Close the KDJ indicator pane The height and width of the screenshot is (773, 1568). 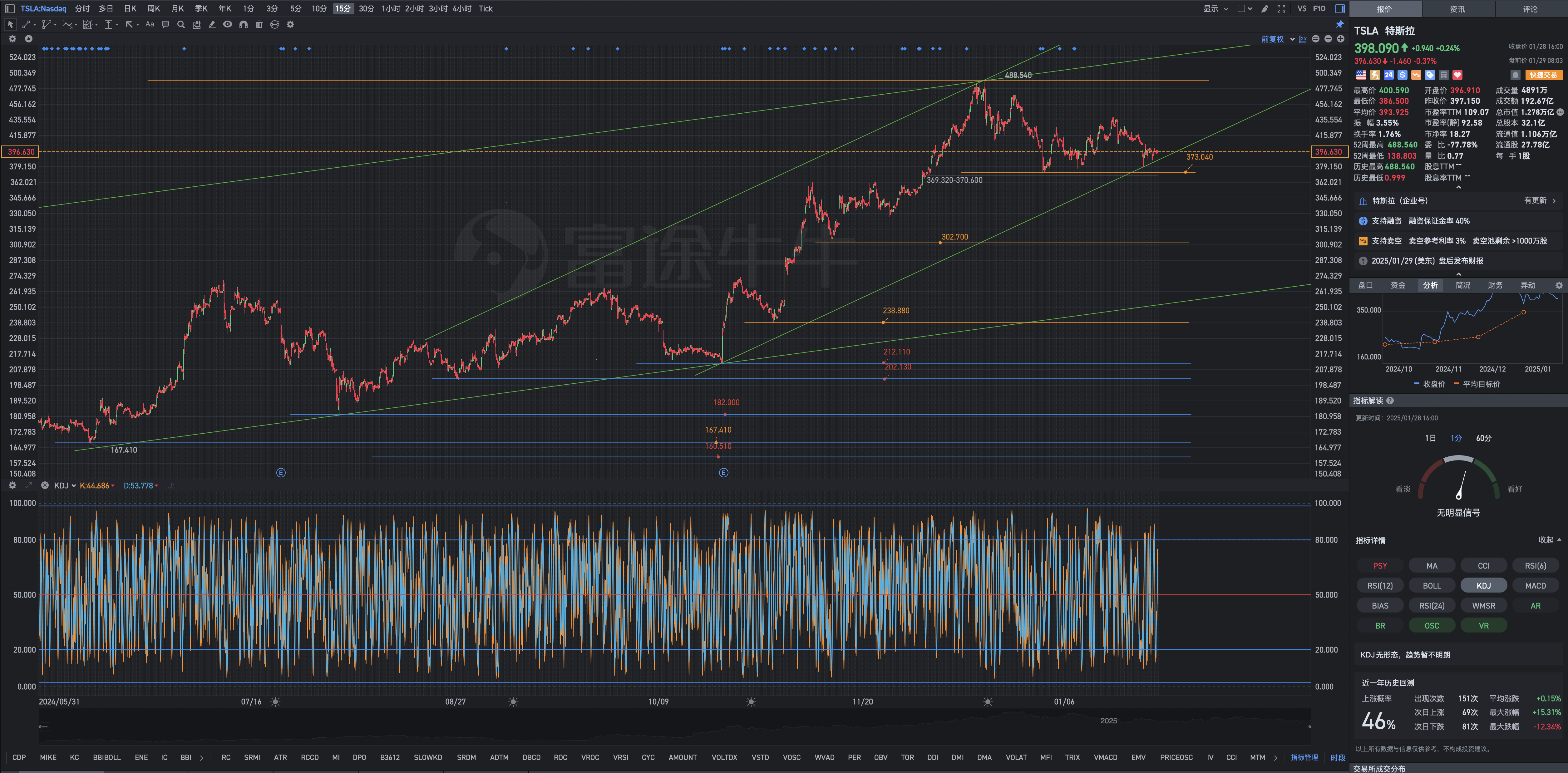44,485
